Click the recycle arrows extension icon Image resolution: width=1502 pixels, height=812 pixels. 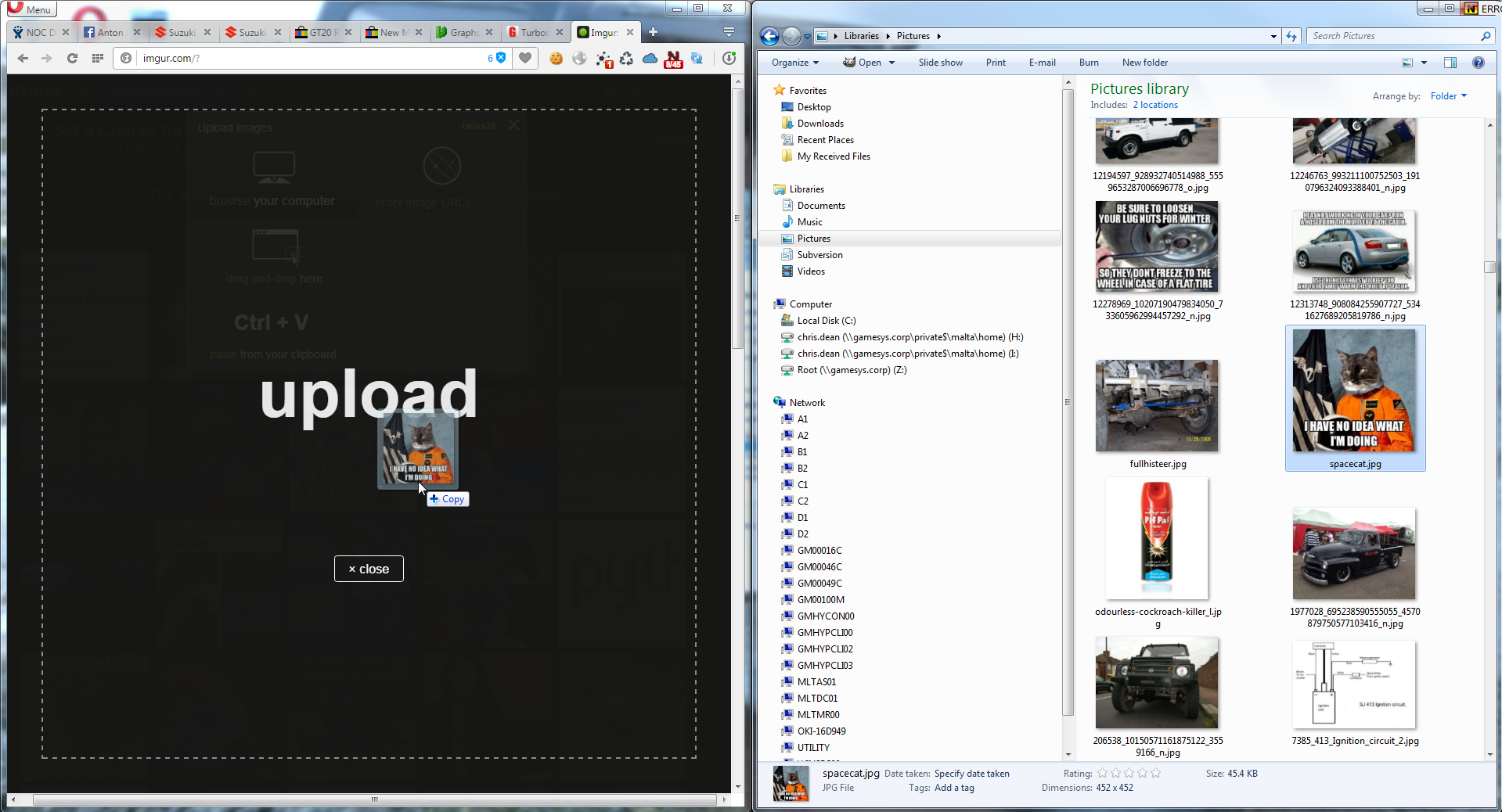tap(626, 58)
